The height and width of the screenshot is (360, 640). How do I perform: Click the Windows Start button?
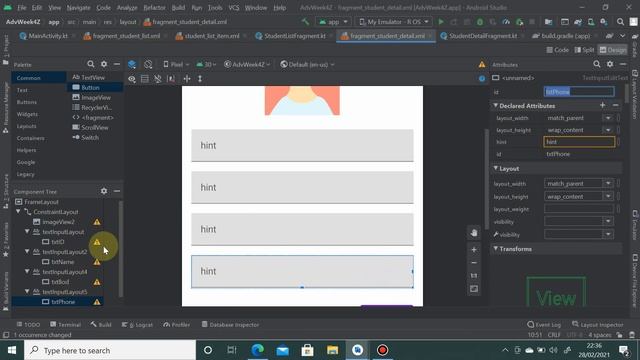[12, 350]
